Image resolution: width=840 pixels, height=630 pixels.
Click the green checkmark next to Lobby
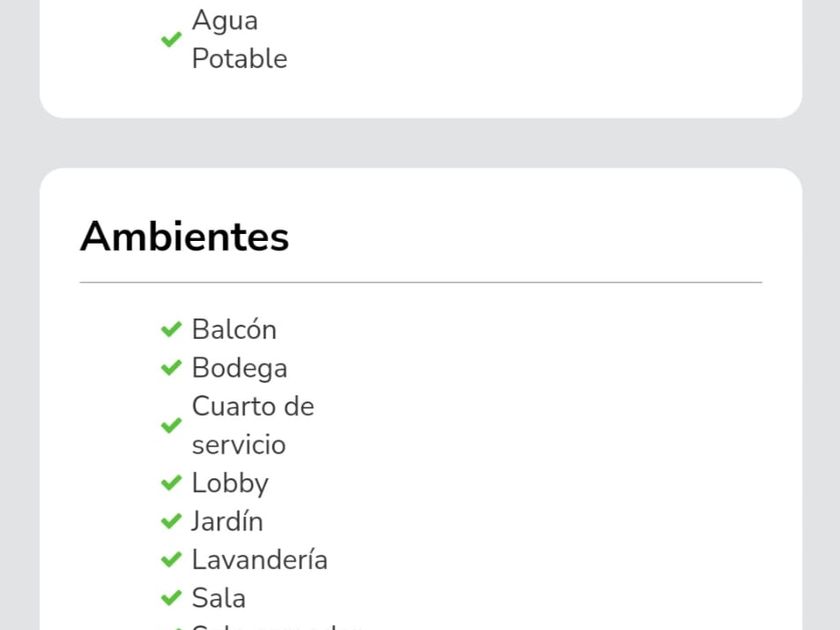[x=171, y=483]
